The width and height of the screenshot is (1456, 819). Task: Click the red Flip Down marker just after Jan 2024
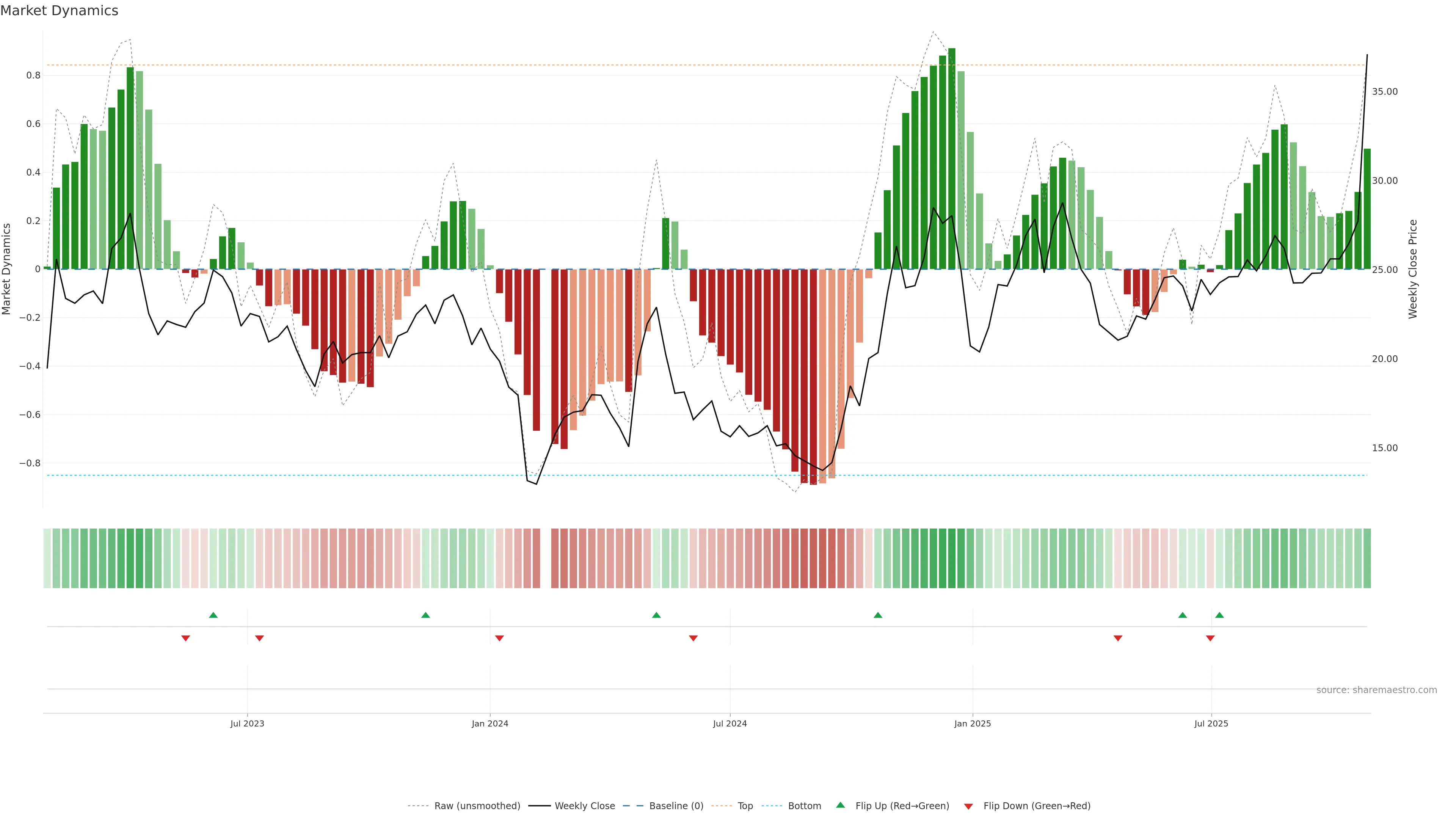coord(499,638)
